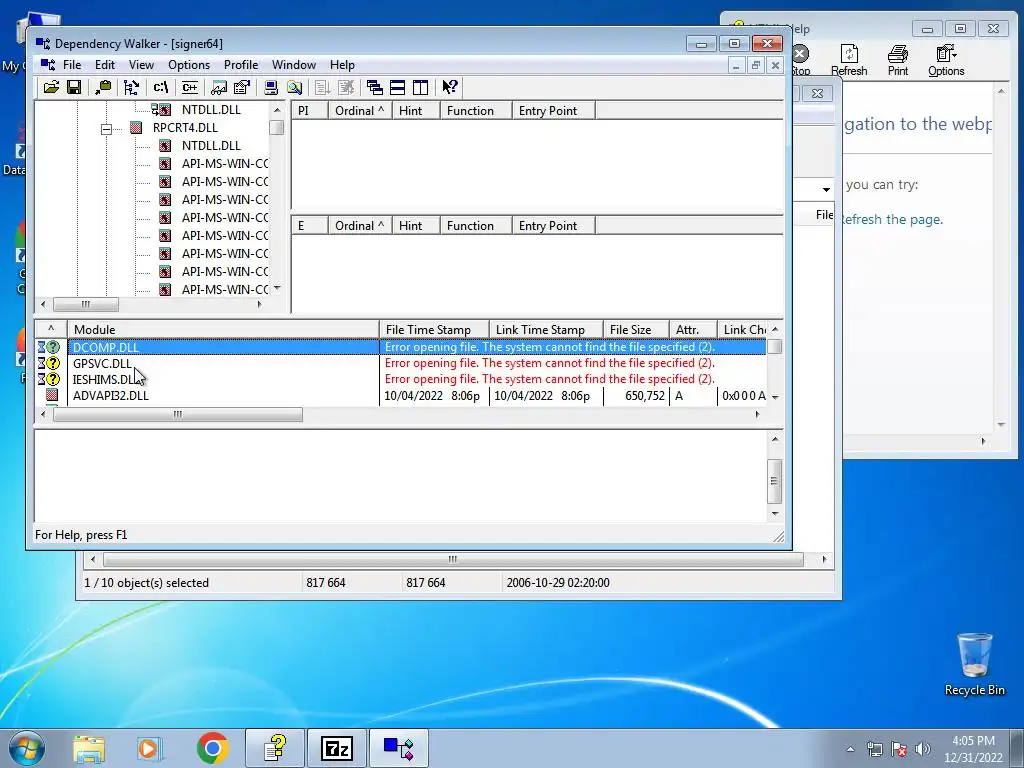Click the Tile Vertically toolbar icon
This screenshot has width=1024, height=768.
point(420,87)
